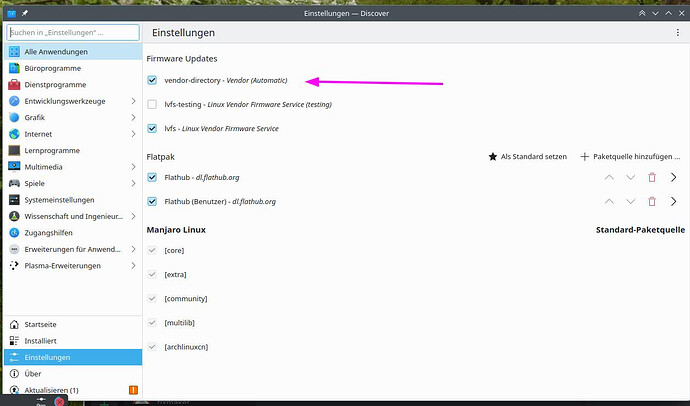Click the pin window icon in titlebar

click(x=25, y=13)
